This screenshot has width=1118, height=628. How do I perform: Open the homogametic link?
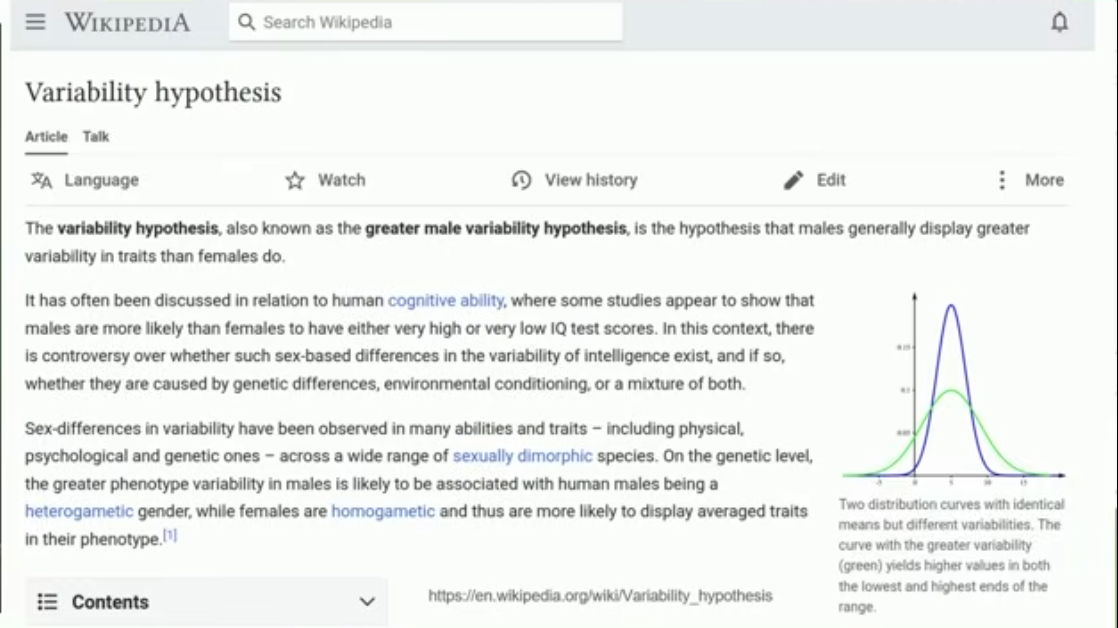(383, 511)
